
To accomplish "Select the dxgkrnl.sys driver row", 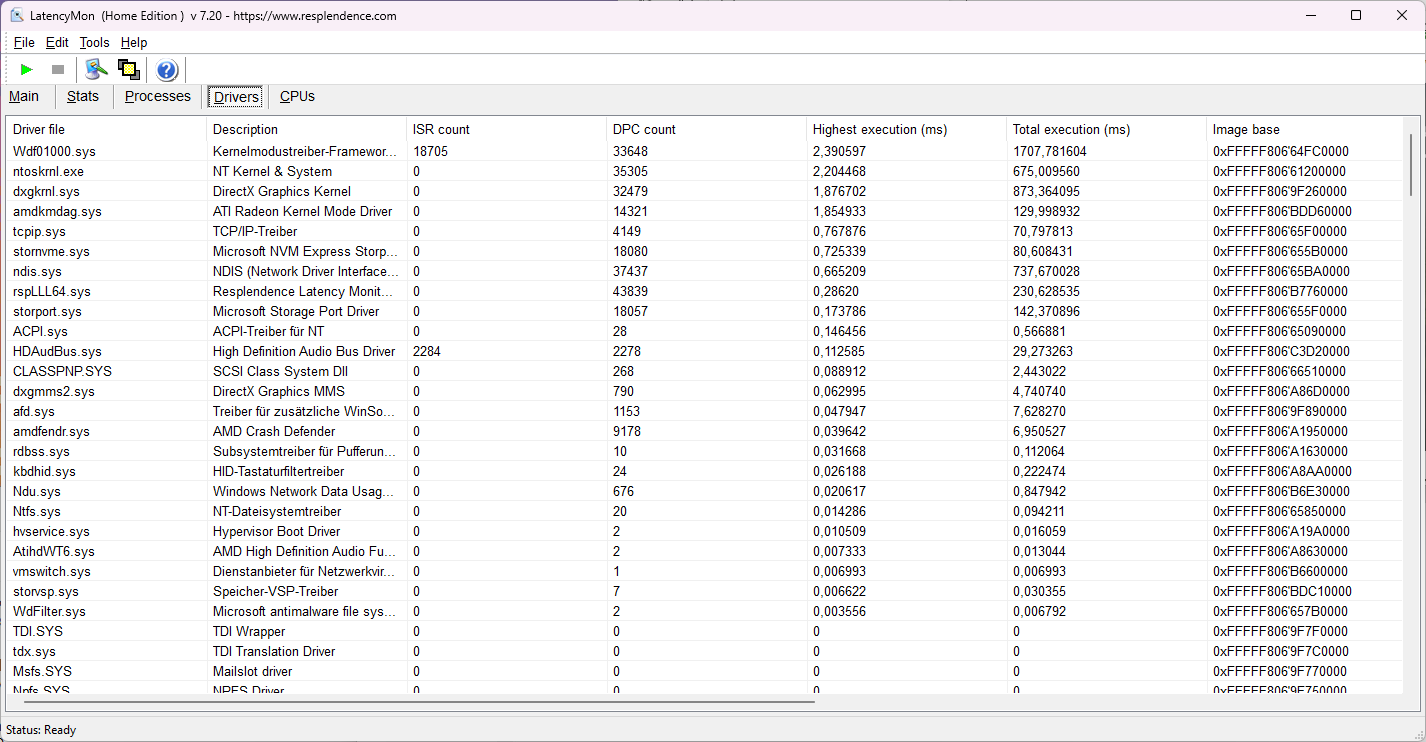I will point(705,191).
